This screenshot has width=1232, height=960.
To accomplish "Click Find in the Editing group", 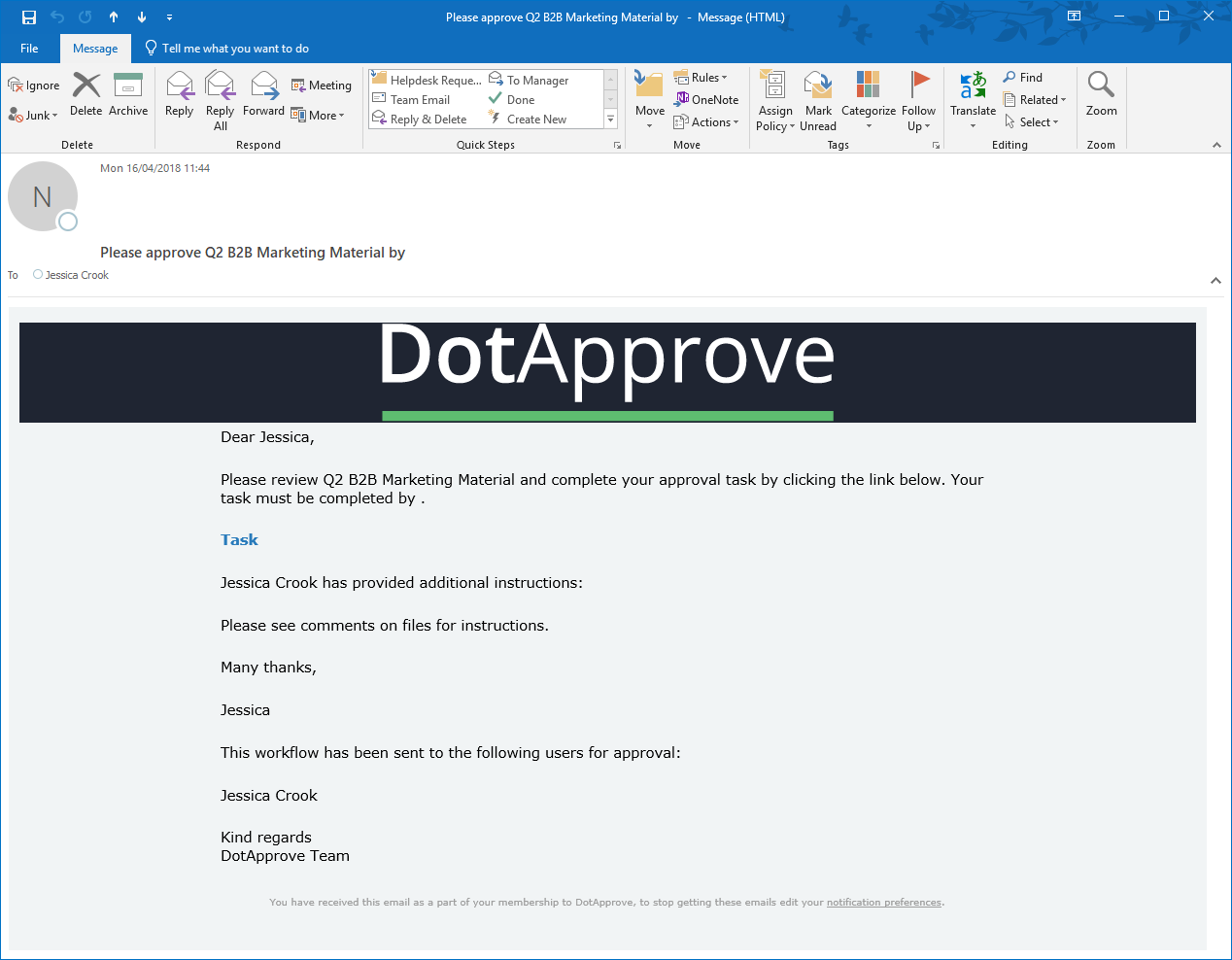I will point(1023,77).
